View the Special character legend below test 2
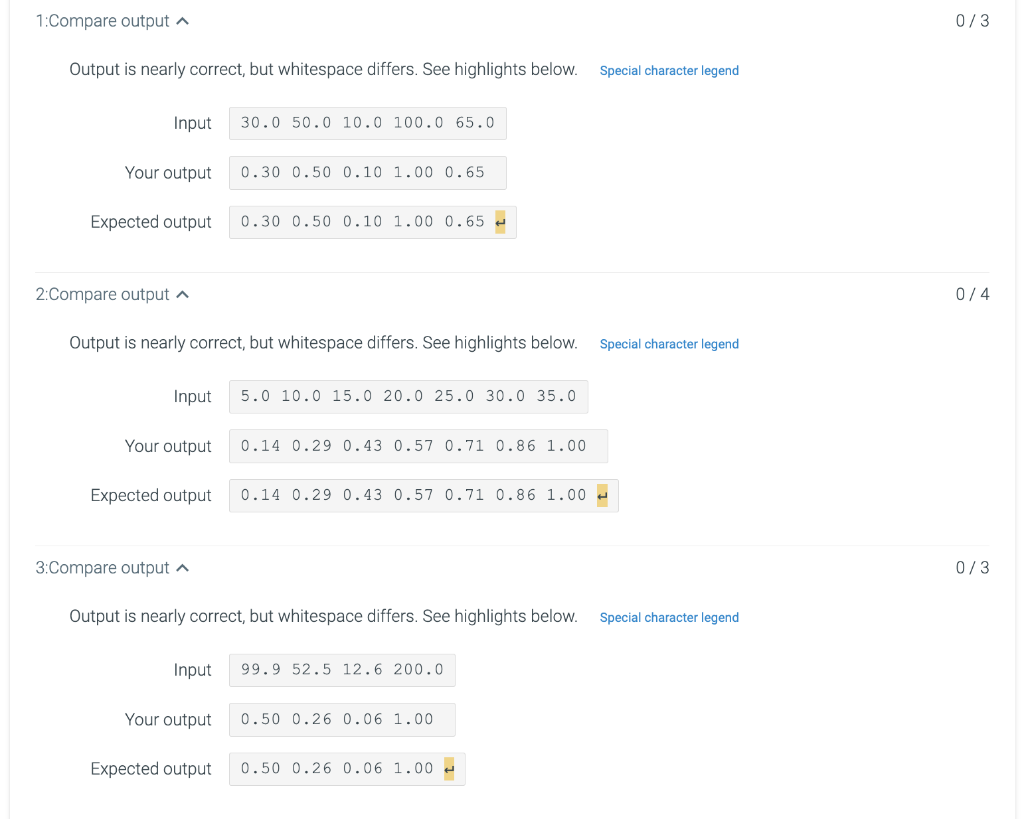 coord(669,343)
